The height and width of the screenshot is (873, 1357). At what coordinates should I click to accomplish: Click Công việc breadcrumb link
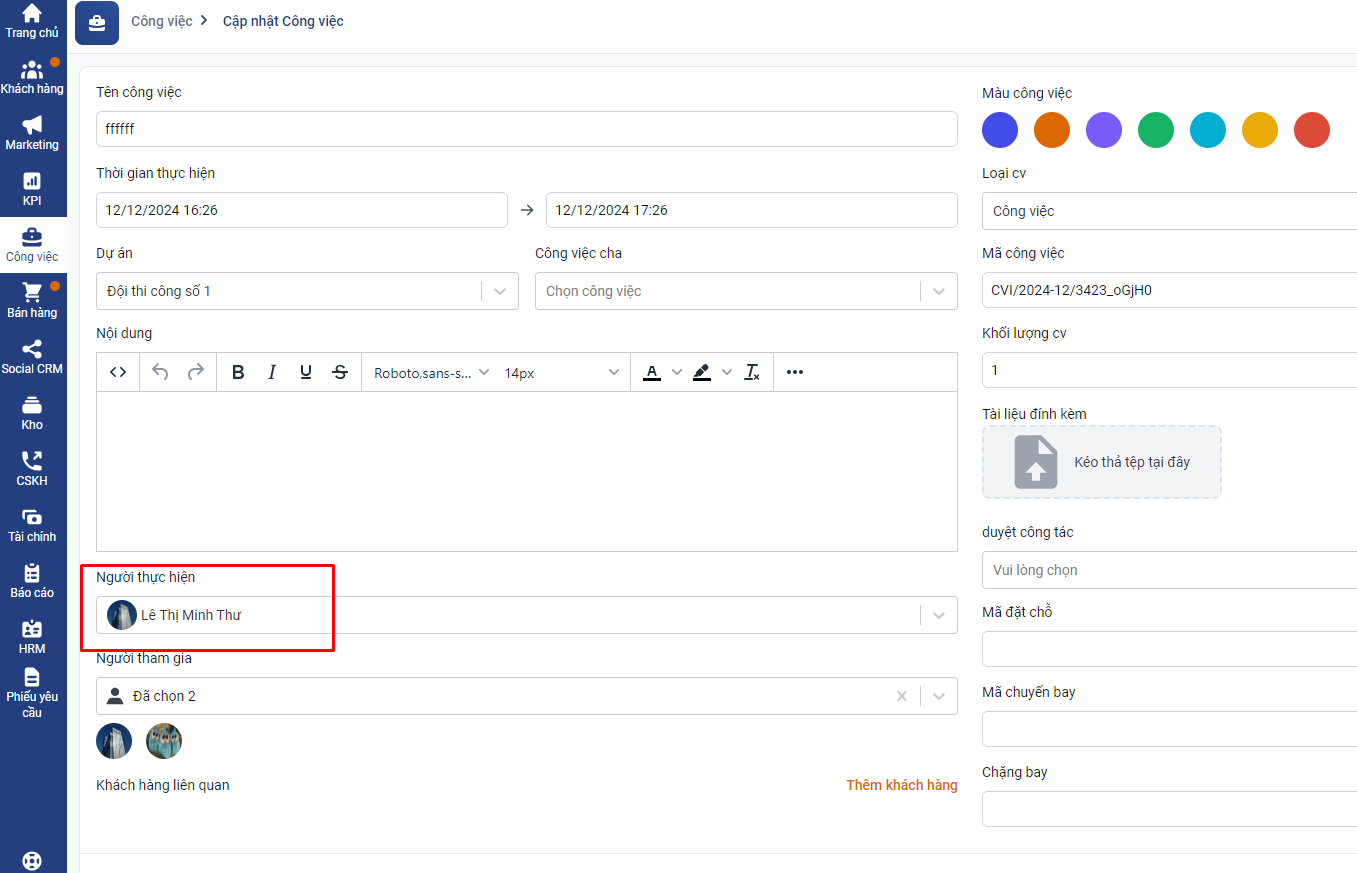[x=161, y=21]
